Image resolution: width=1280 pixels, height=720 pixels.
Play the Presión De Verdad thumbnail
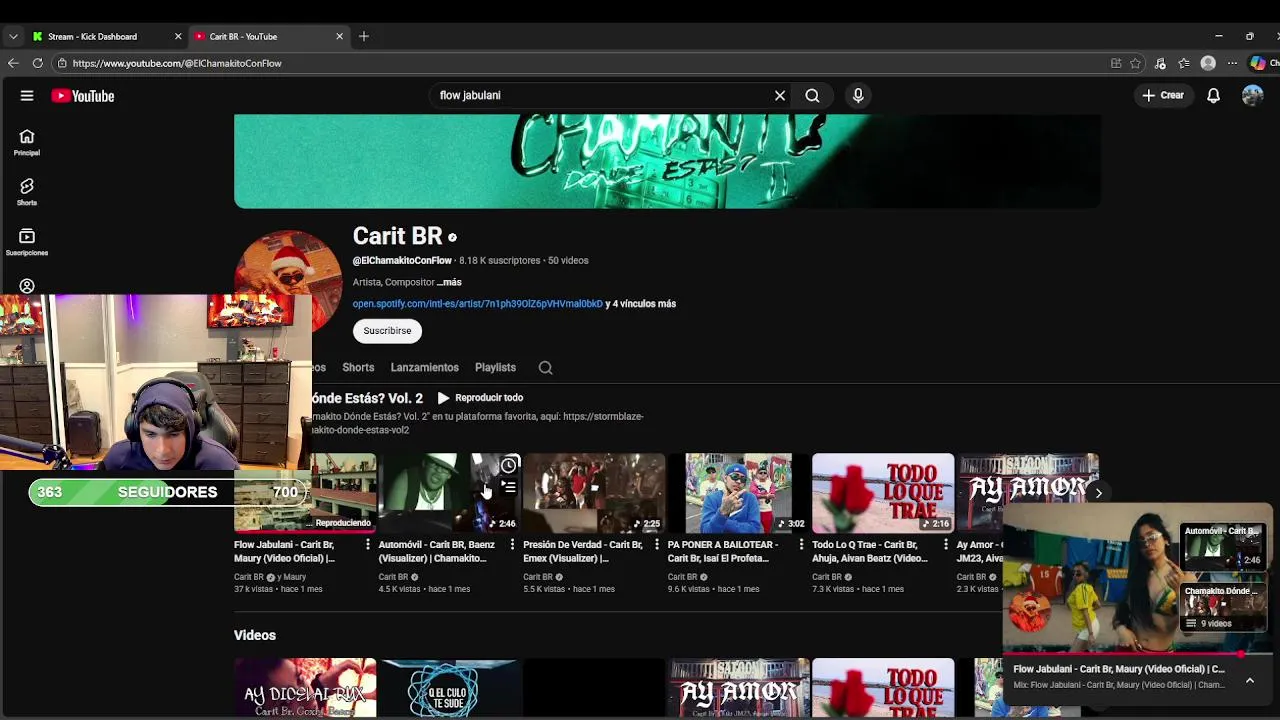(594, 493)
